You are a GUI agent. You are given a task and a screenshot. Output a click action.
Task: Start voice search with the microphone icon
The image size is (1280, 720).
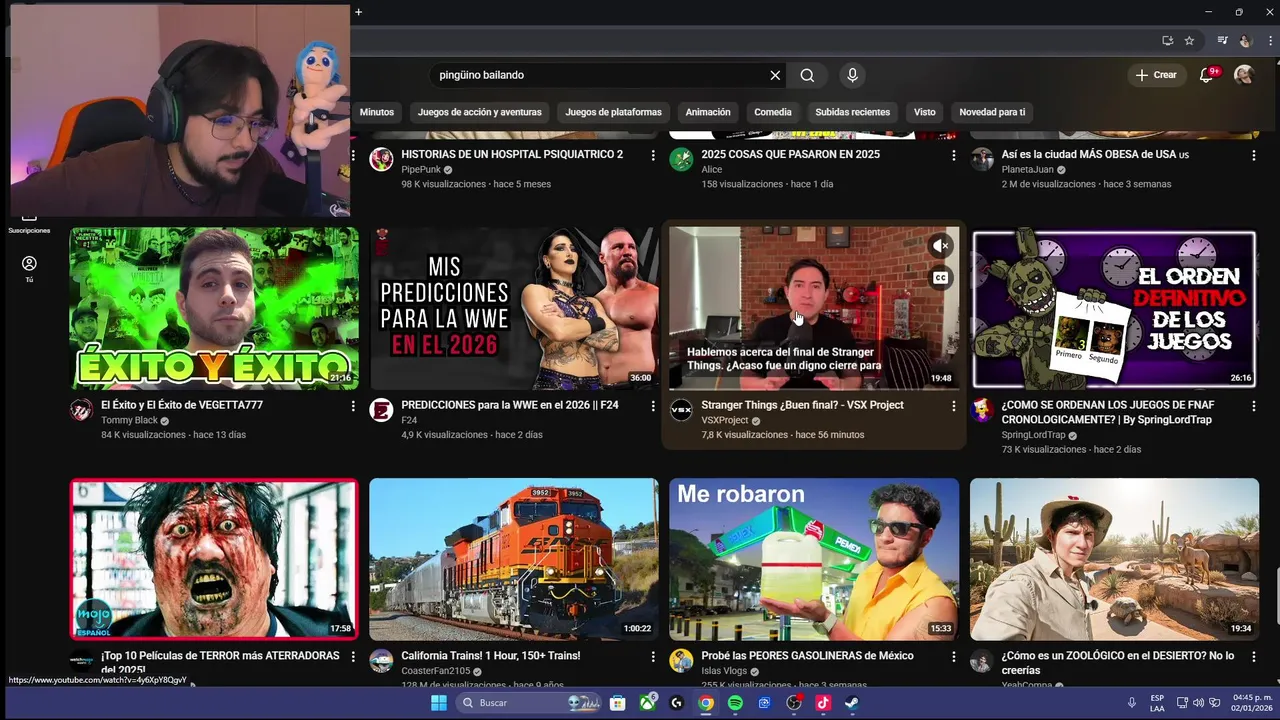[x=852, y=75]
